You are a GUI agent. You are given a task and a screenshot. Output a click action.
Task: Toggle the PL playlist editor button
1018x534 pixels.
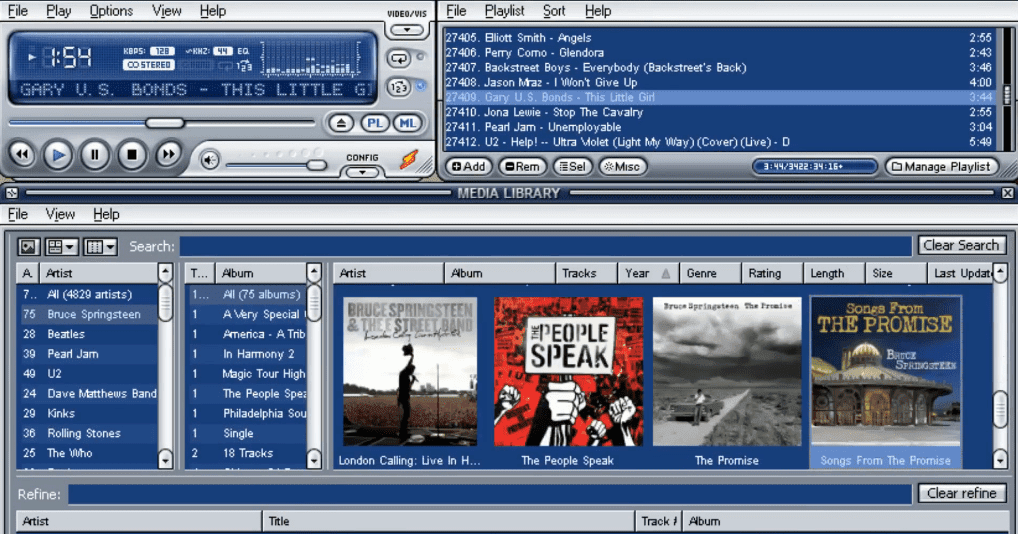375,123
